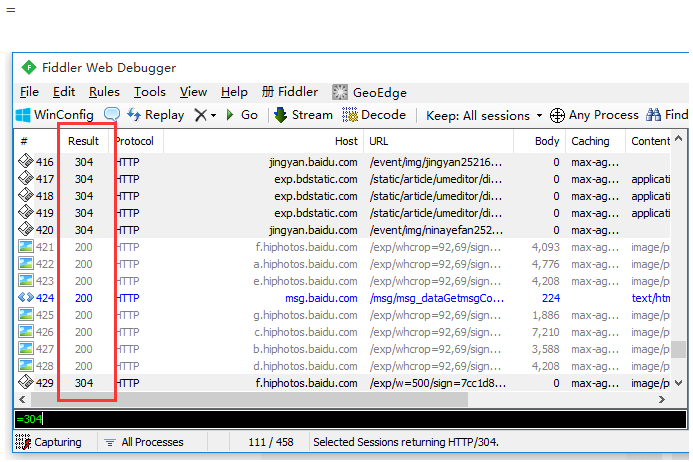693x462 pixels.
Task: Click body size 4,093 in row 421
Action: coord(546,247)
